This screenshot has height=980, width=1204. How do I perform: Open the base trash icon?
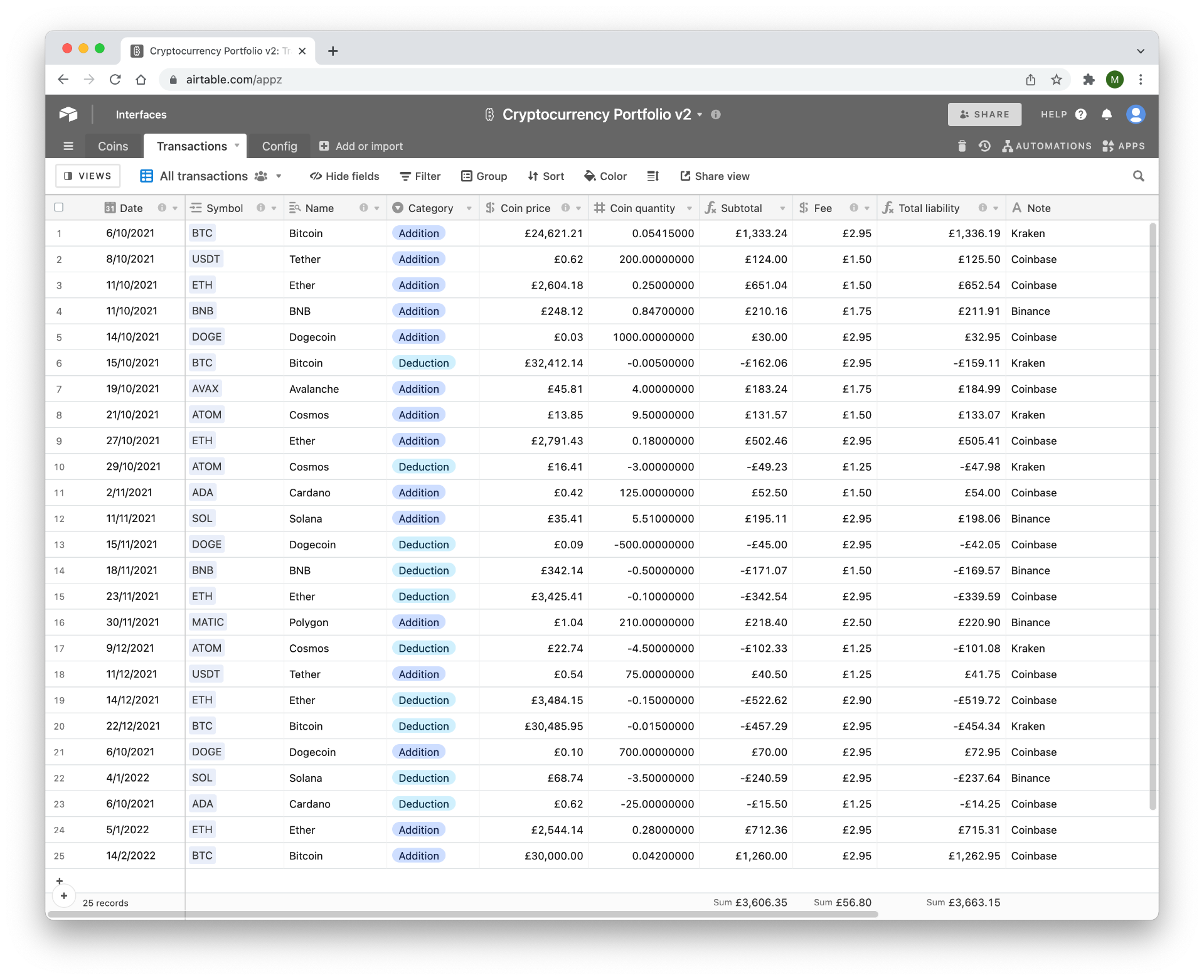[962, 146]
